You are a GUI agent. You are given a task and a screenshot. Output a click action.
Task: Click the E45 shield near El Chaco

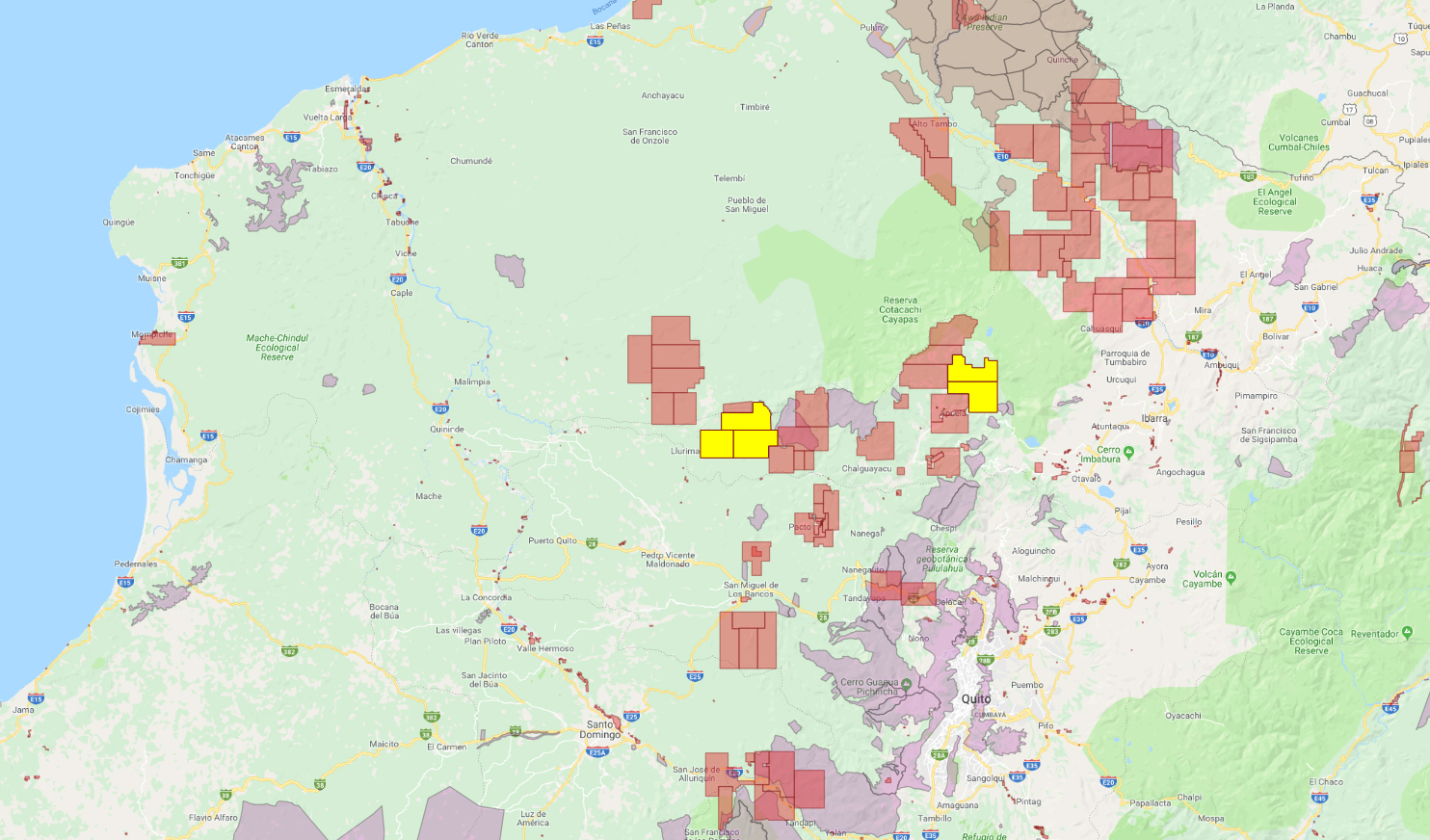point(1320,798)
